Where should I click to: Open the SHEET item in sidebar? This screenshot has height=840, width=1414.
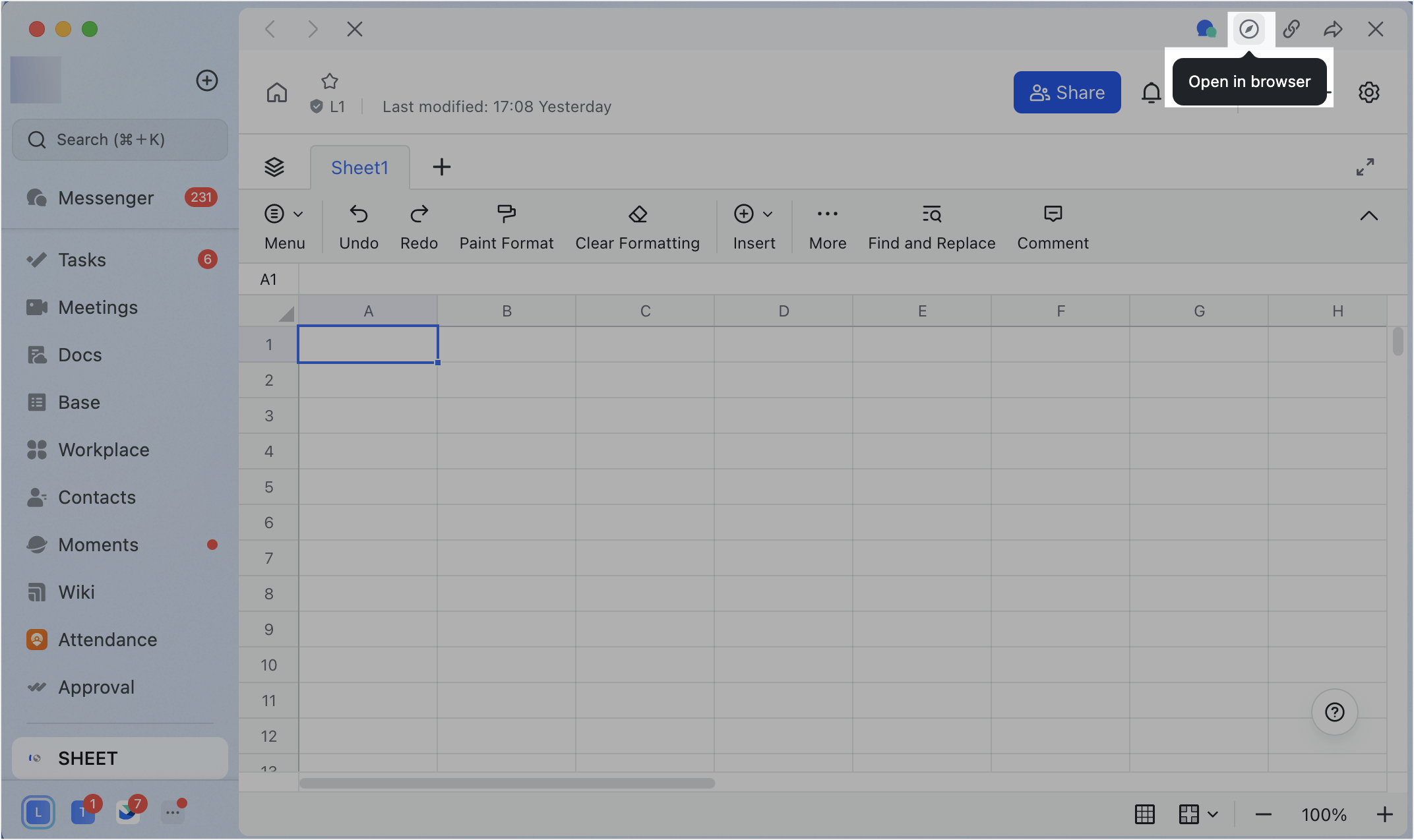click(x=120, y=758)
